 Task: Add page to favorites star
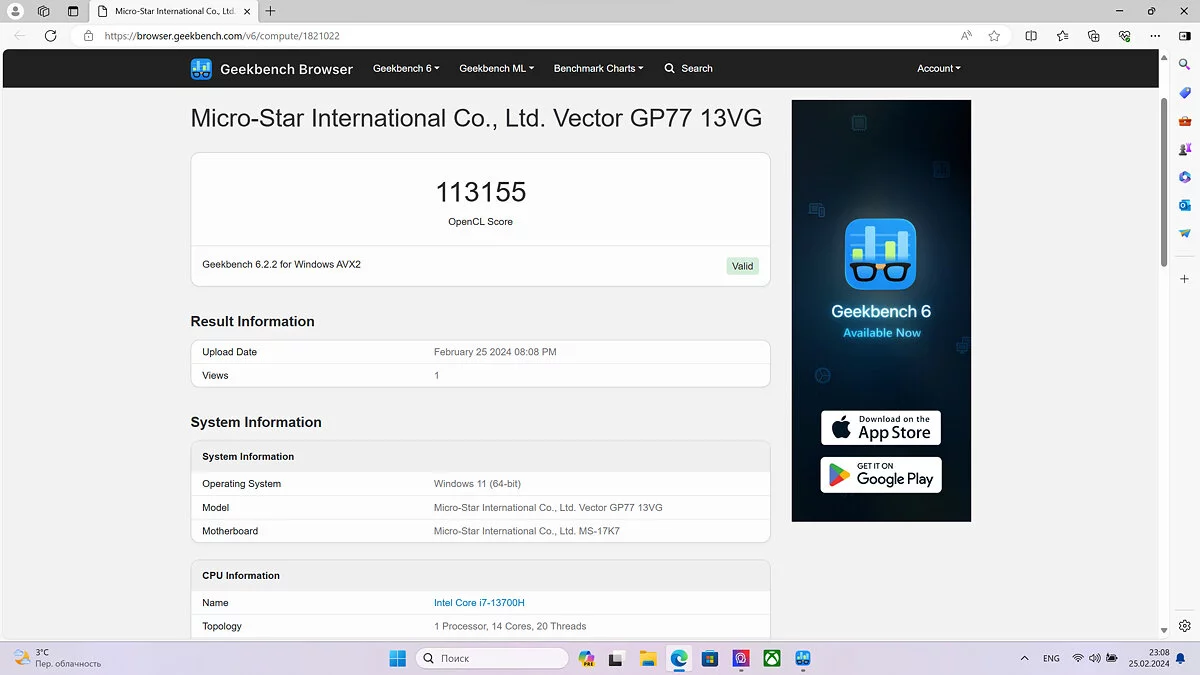pyautogui.click(x=994, y=35)
